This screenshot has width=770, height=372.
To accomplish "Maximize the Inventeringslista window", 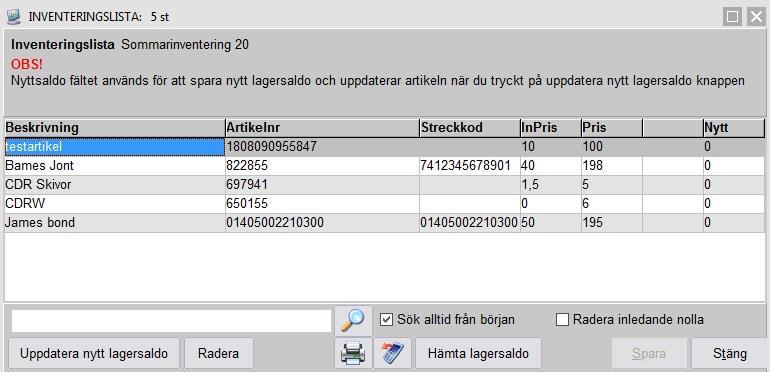I will pyautogui.click(x=732, y=17).
